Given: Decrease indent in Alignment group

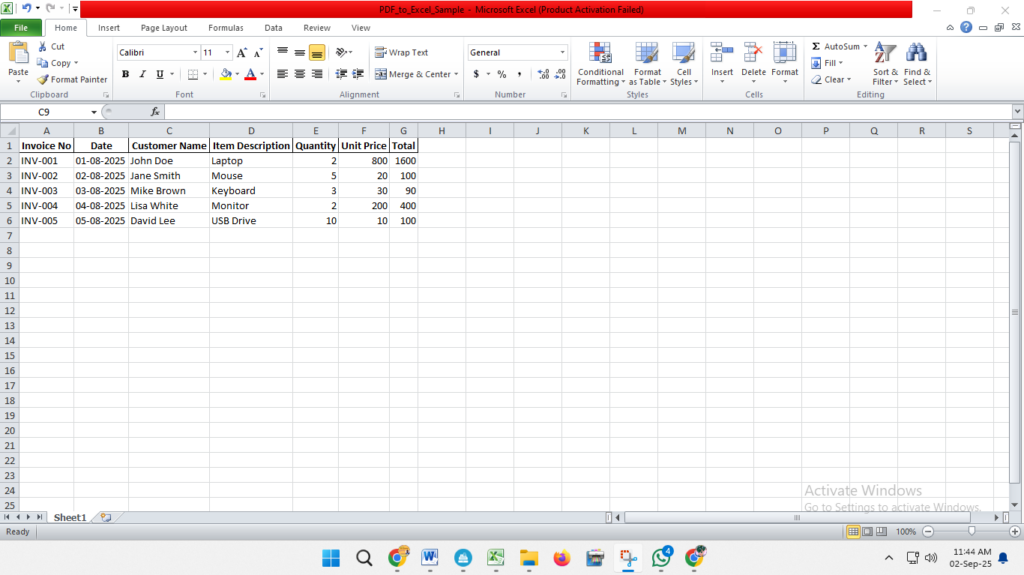Looking at the screenshot, I should point(341,74).
